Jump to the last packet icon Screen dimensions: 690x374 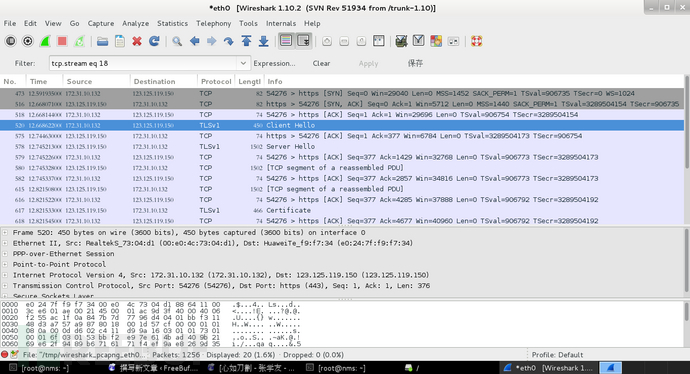point(264,41)
